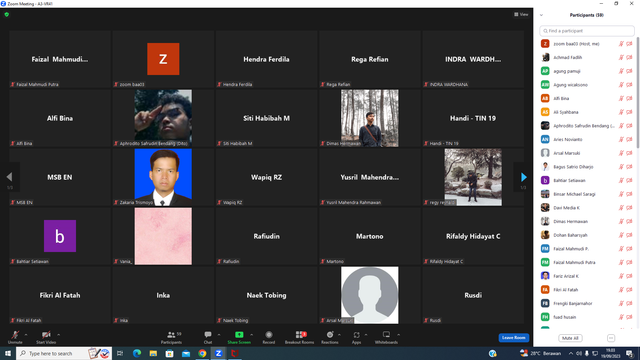This screenshot has height=360, width=640.
Task: Open Windows Start menu
Action: point(8,353)
